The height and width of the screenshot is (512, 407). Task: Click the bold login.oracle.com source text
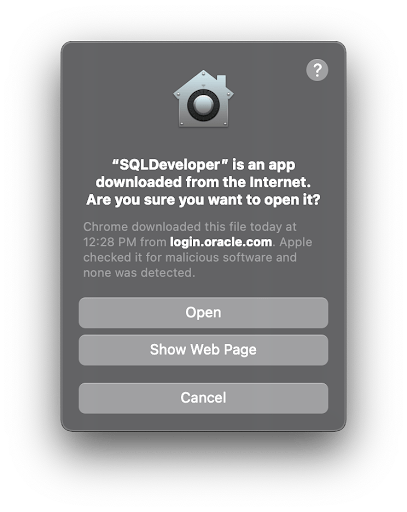(221, 242)
